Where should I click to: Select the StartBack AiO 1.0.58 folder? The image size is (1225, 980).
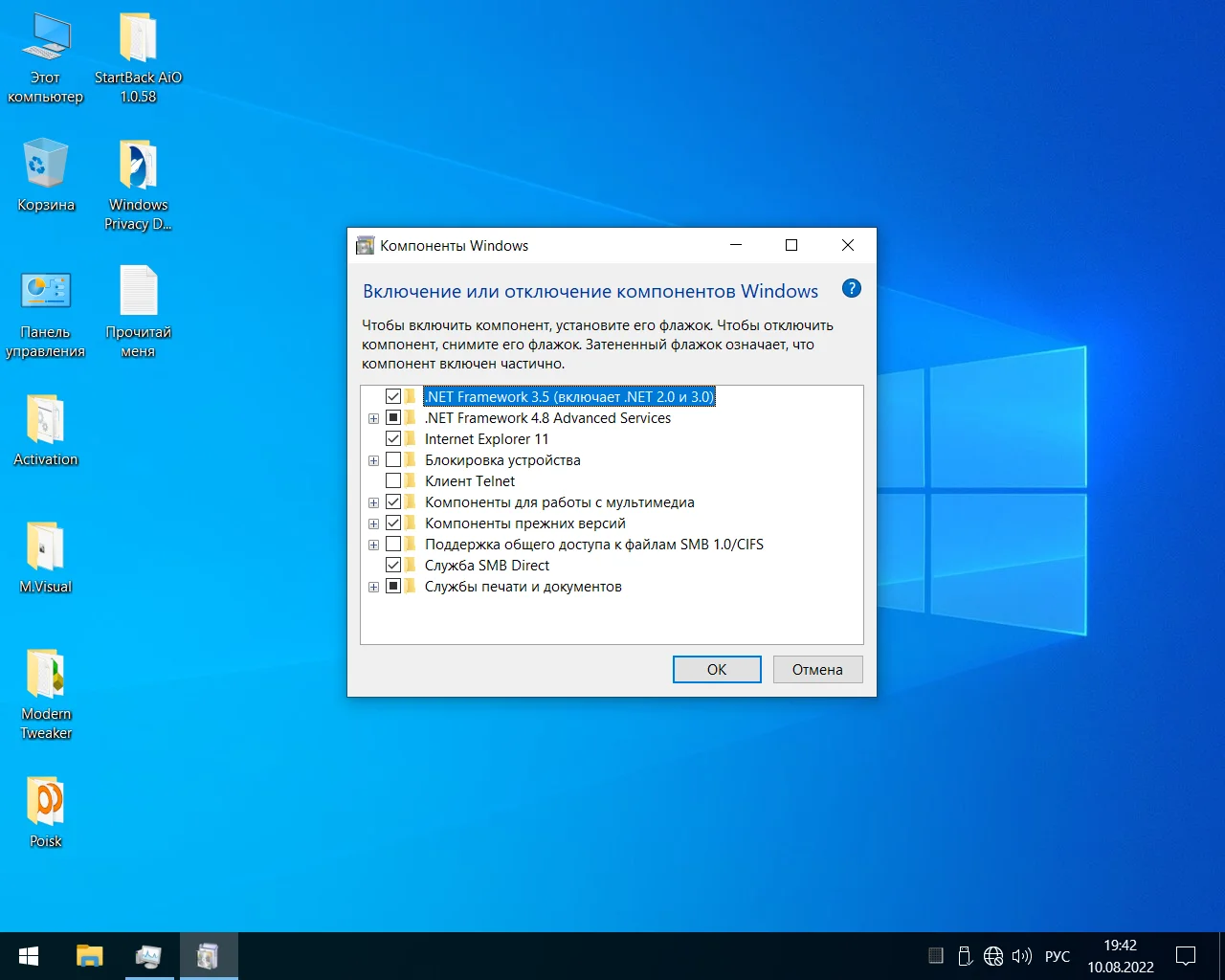tap(138, 57)
